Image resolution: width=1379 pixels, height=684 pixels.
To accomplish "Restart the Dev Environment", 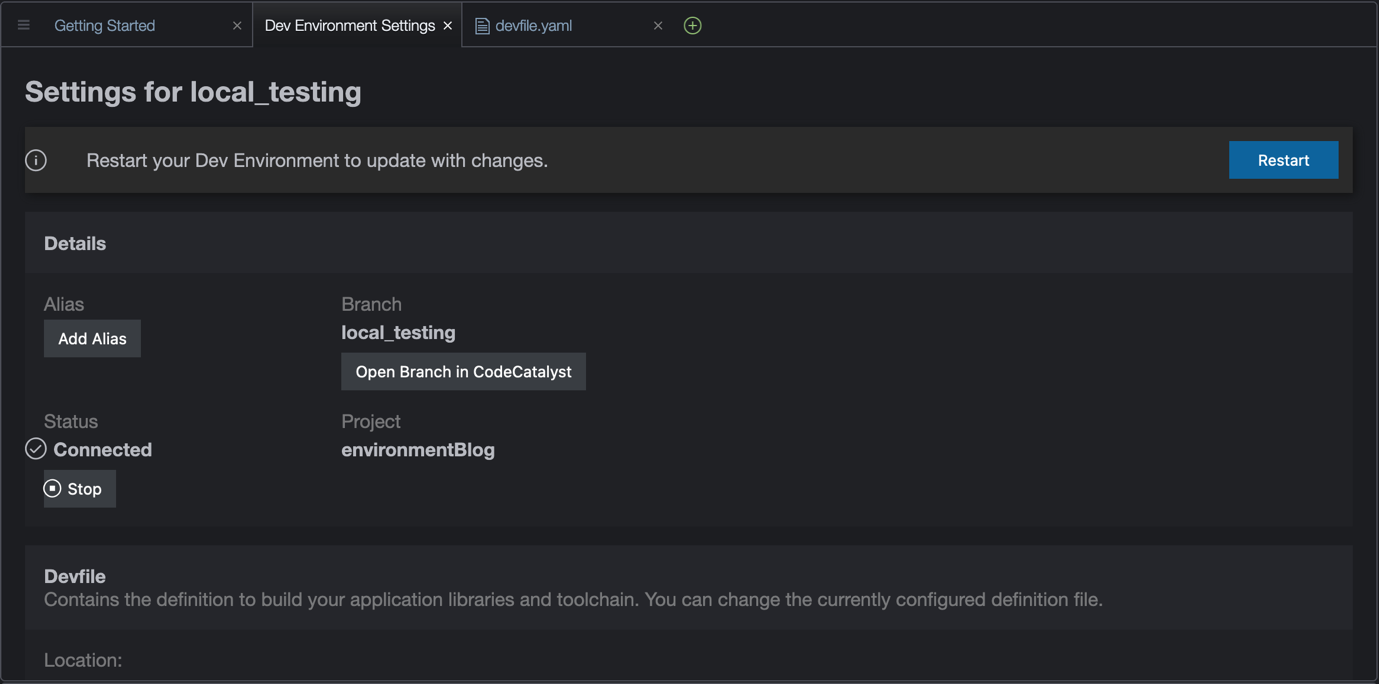I will tap(1283, 160).
